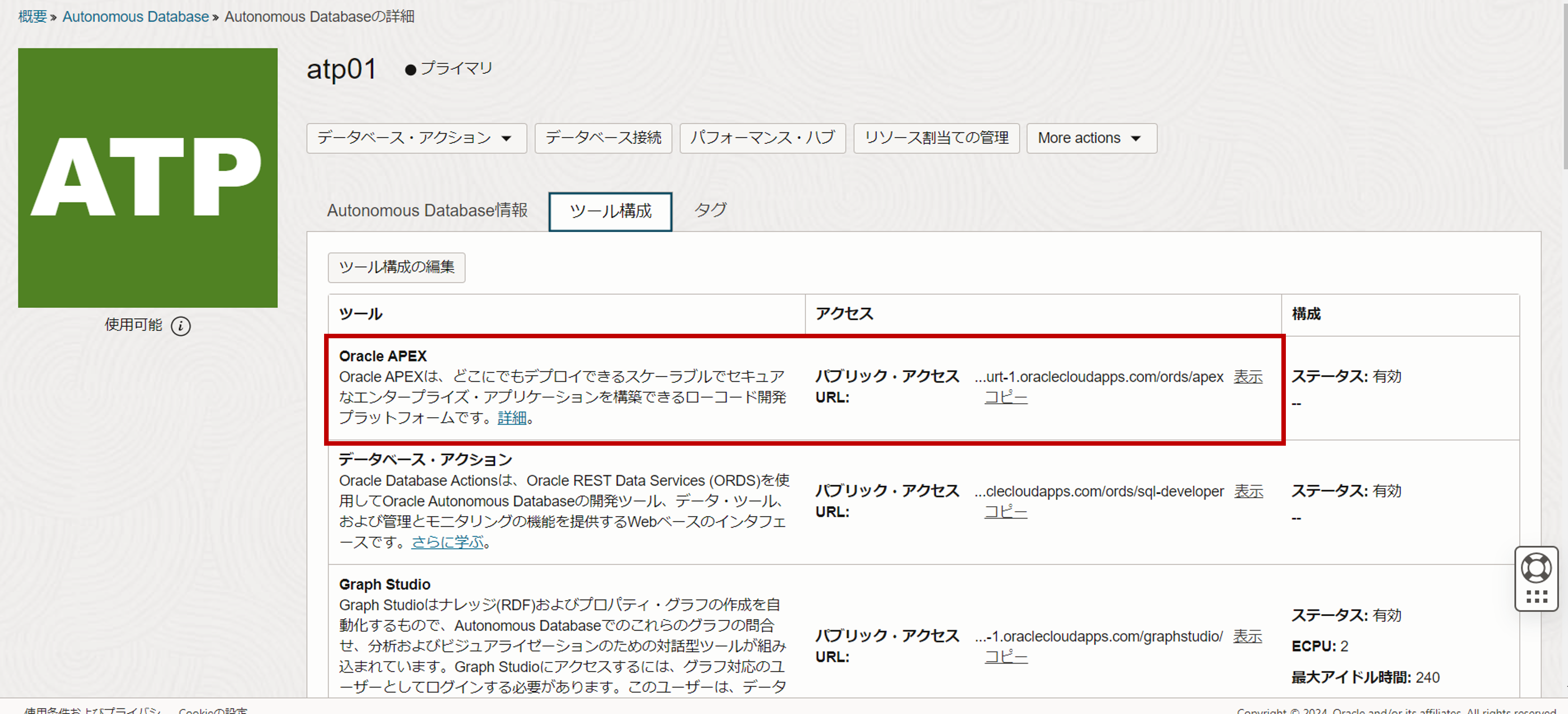Image resolution: width=1568 pixels, height=714 pixels.
Task: Click the life-ring help icon
Action: [x=1536, y=567]
